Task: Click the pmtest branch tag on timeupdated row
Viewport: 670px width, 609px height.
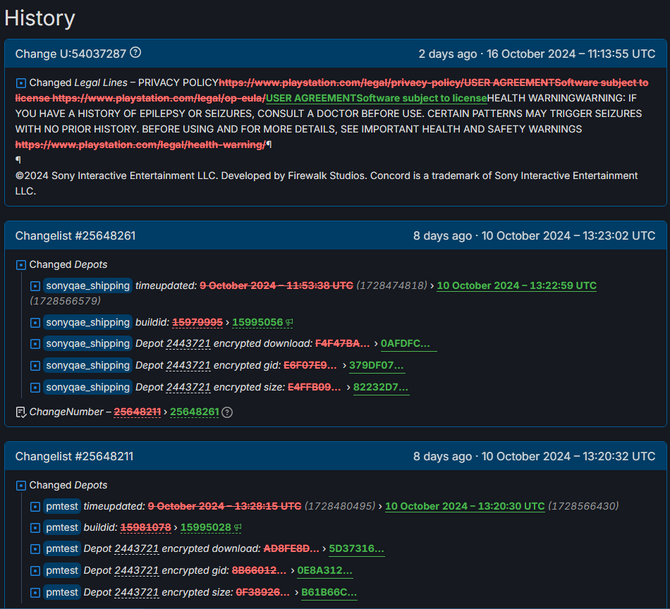Action: point(61,506)
